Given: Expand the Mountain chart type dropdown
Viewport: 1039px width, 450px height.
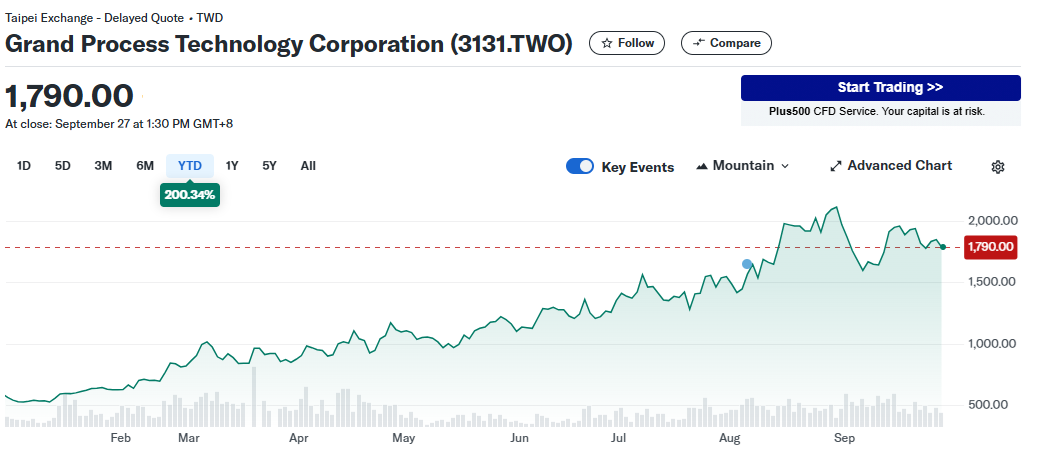Looking at the screenshot, I should click(742, 166).
